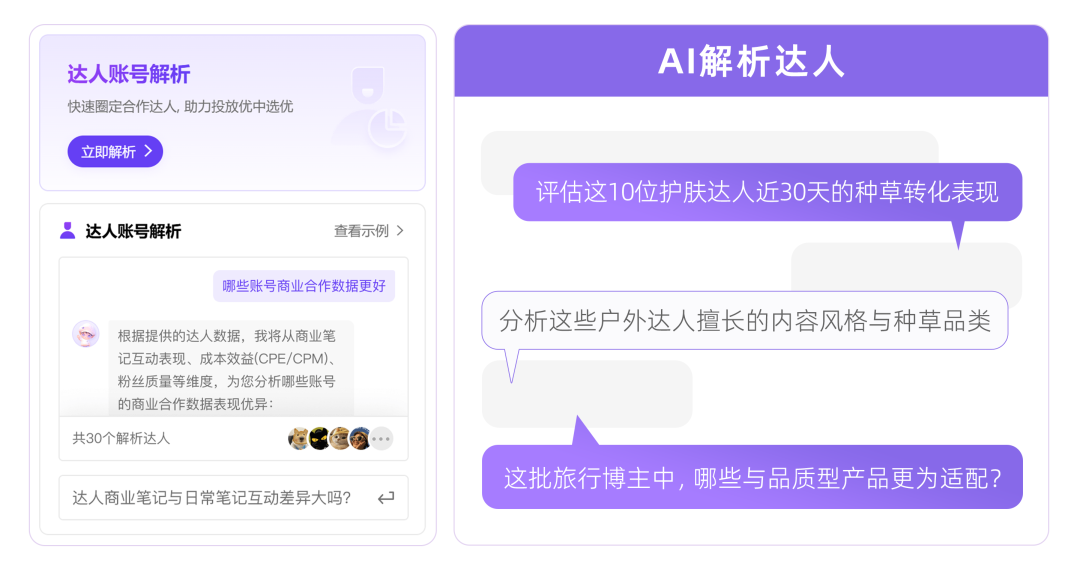Click the more (three dots) avatar icon

[x=381, y=438]
